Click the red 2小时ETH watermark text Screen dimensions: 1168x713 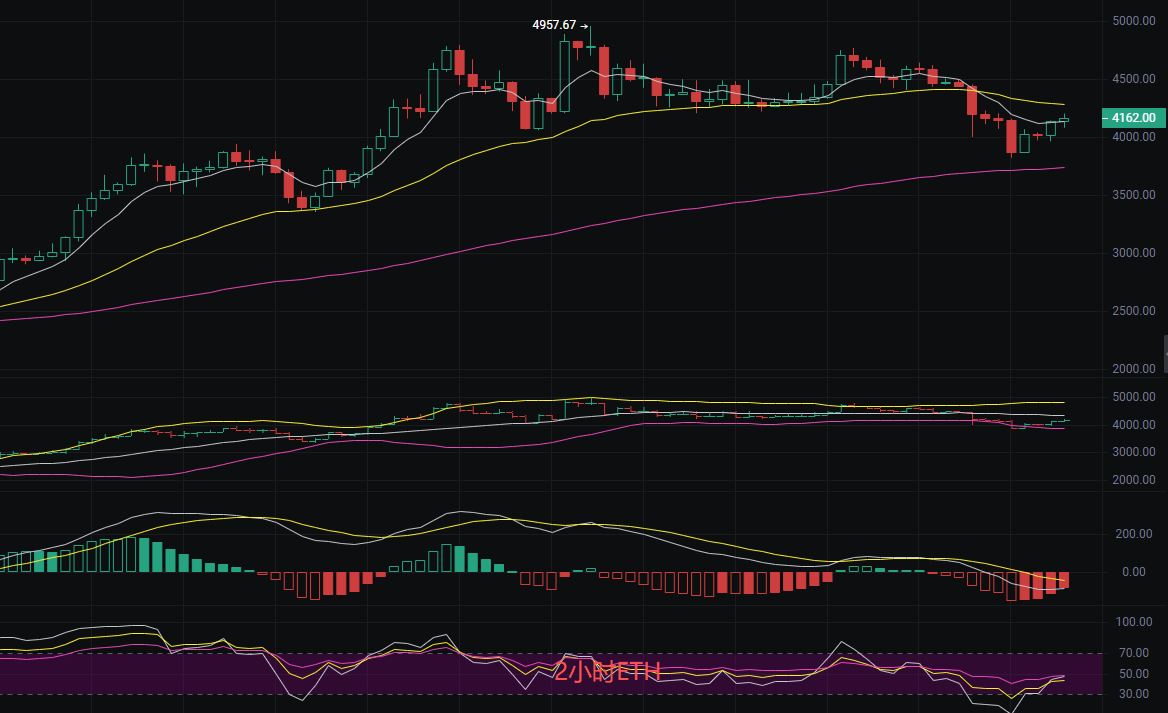(608, 672)
